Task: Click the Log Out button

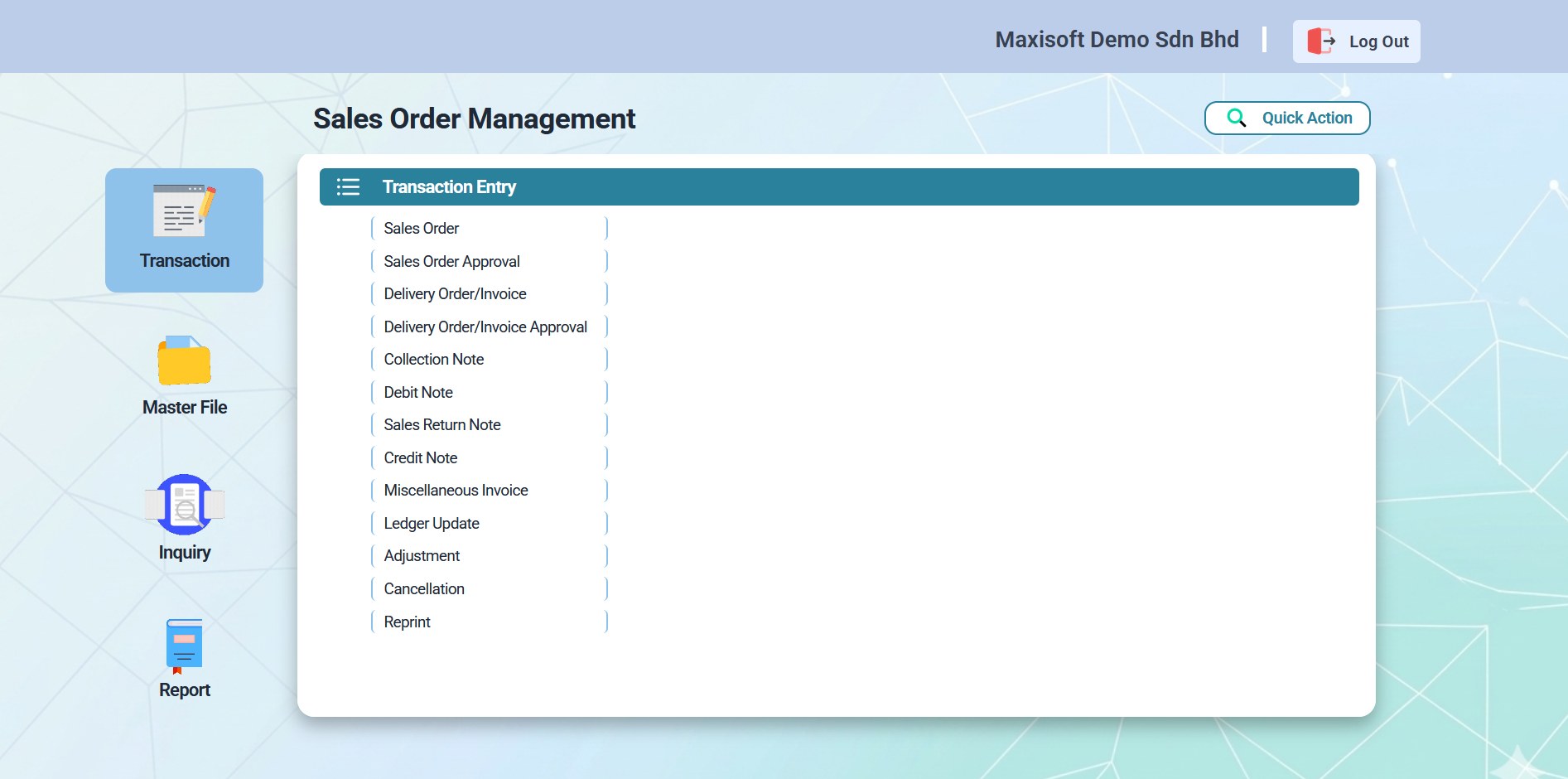Action: (x=1356, y=41)
